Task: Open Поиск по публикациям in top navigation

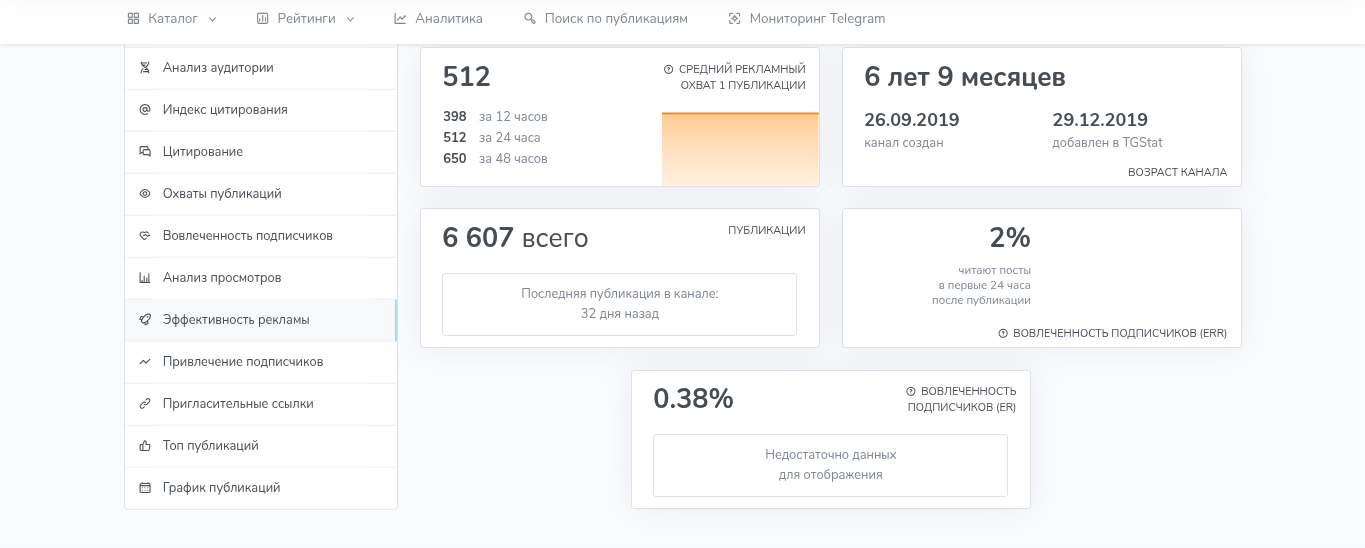Action: [606, 19]
